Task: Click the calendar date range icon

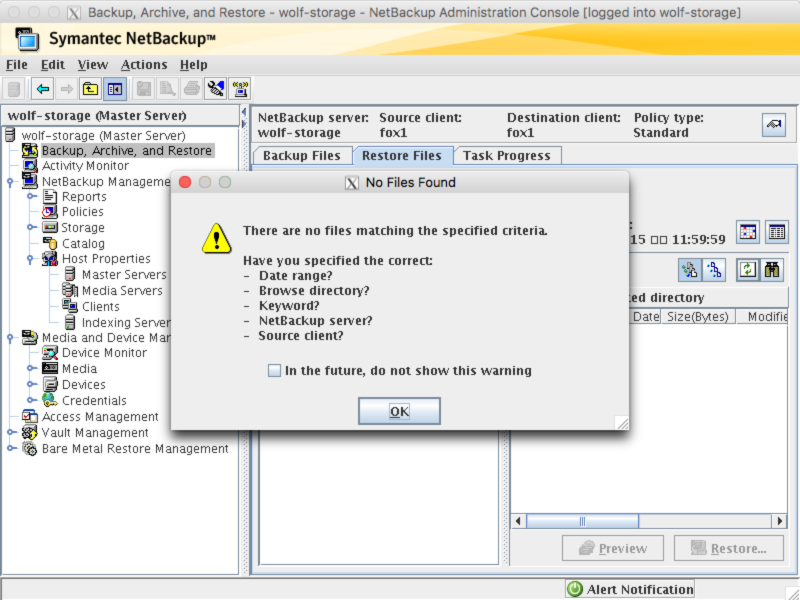Action: point(748,231)
